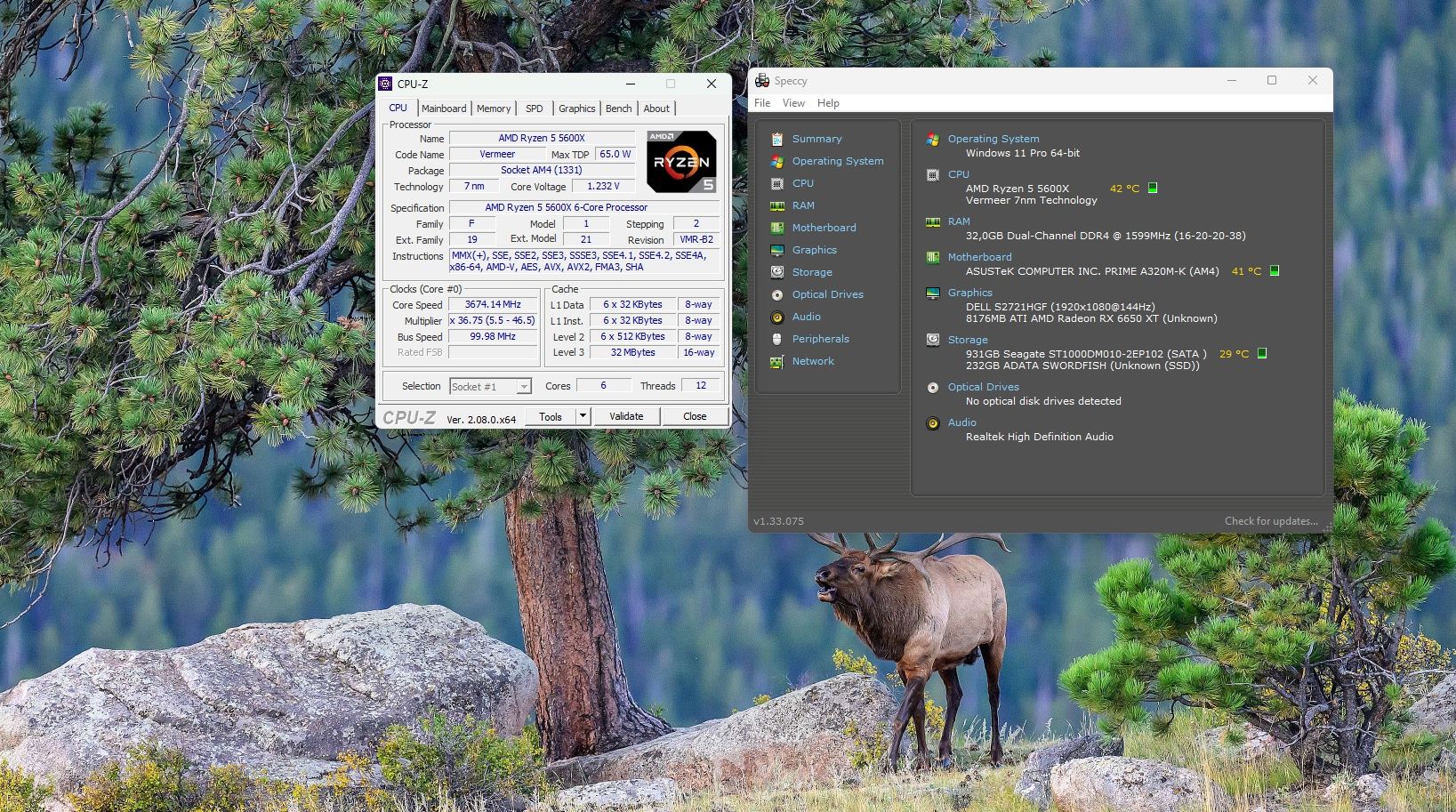Screen dimensions: 1456x812
Task: Click the Level 3 cache size 32 MBytes
Action: pos(632,352)
